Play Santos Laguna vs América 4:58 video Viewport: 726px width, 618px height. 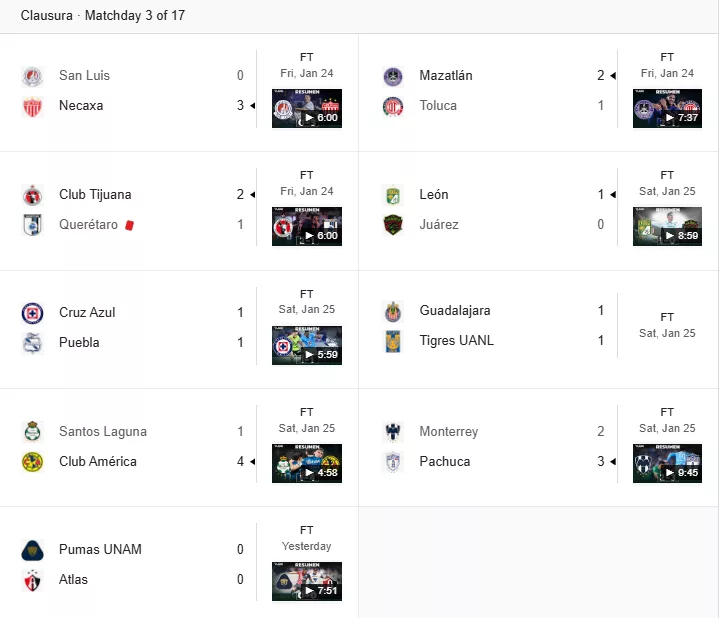click(307, 463)
